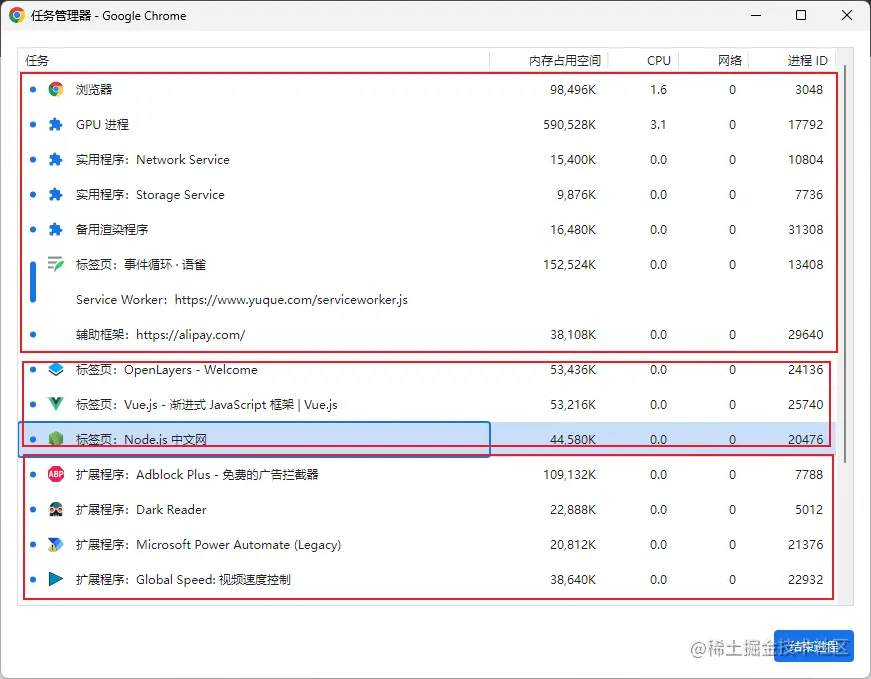Select the Adblock Plus extension row text
The height and width of the screenshot is (679, 871).
tap(197, 475)
